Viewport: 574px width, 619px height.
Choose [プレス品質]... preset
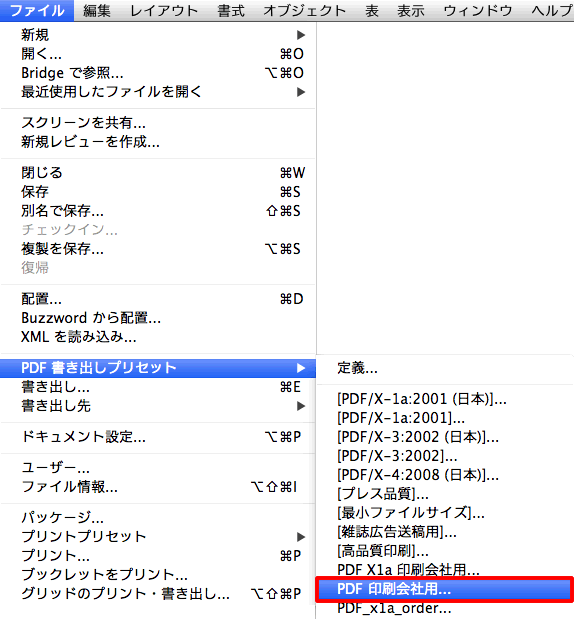pyautogui.click(x=445, y=494)
